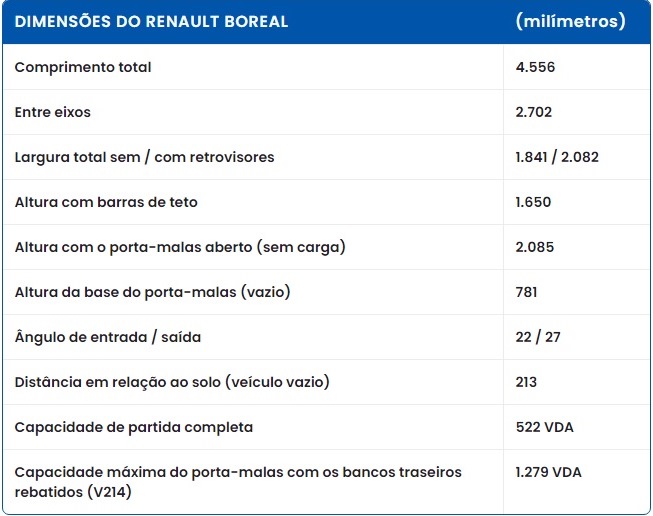Select the 'Comprimento total' row label

coord(82,67)
